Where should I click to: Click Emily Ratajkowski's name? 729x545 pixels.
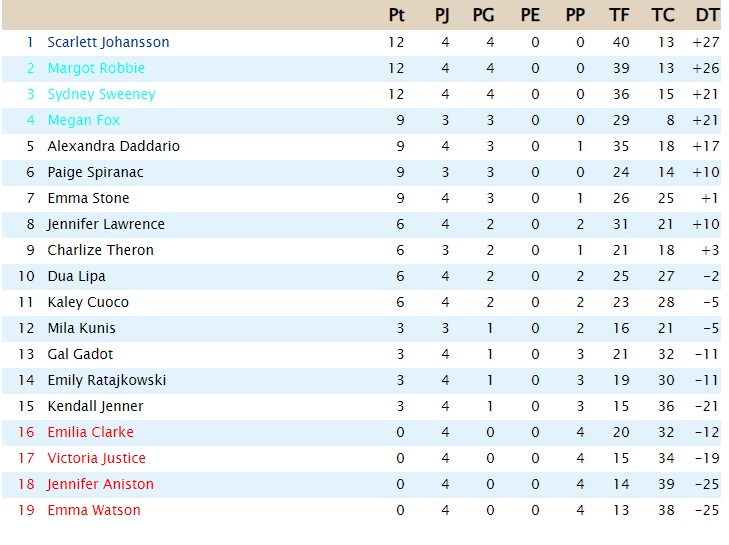(x=106, y=380)
